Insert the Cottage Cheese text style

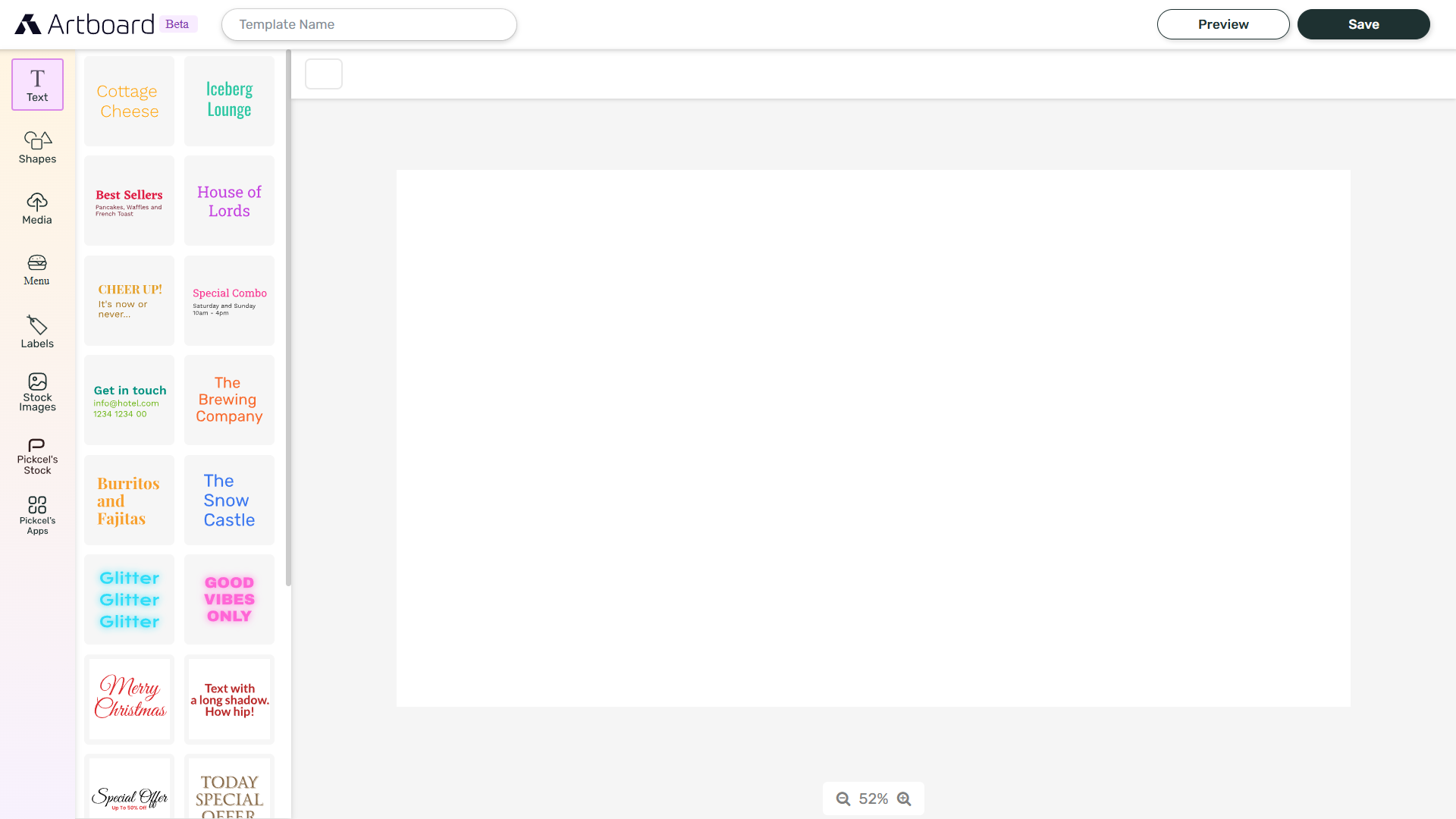pyautogui.click(x=129, y=101)
